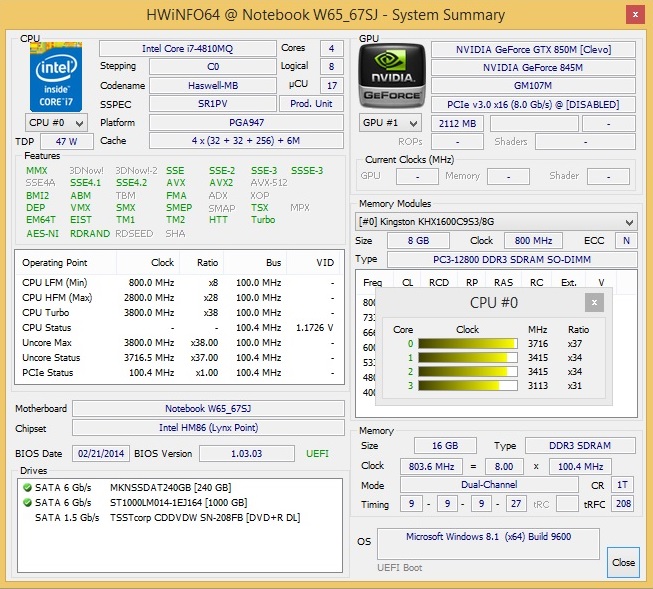Click Core 1 clock bar

(468, 357)
